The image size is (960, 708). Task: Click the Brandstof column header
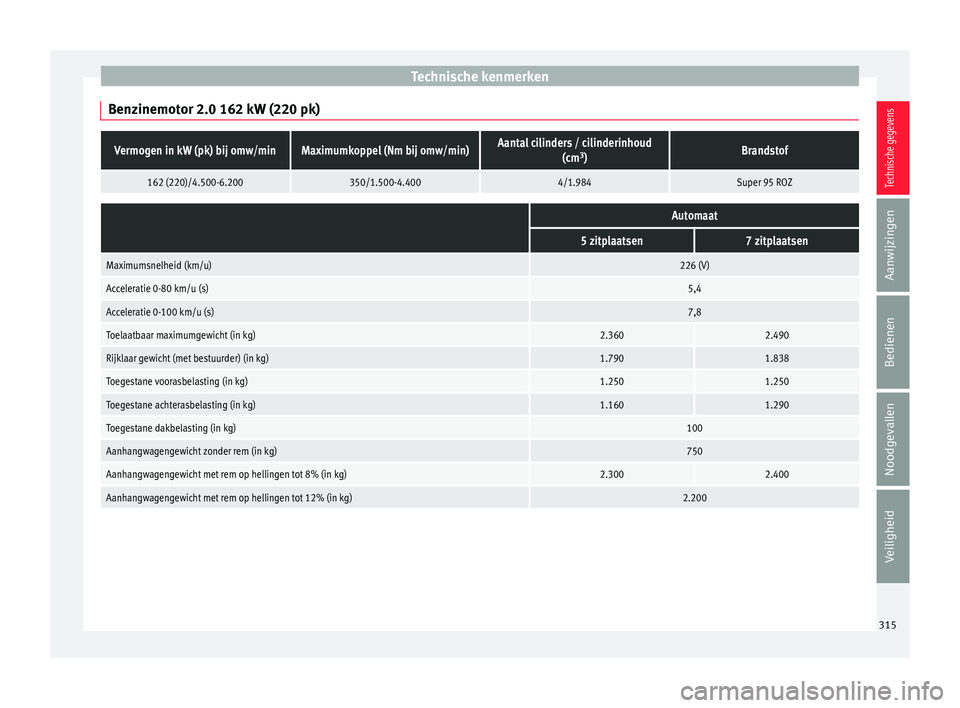point(764,150)
